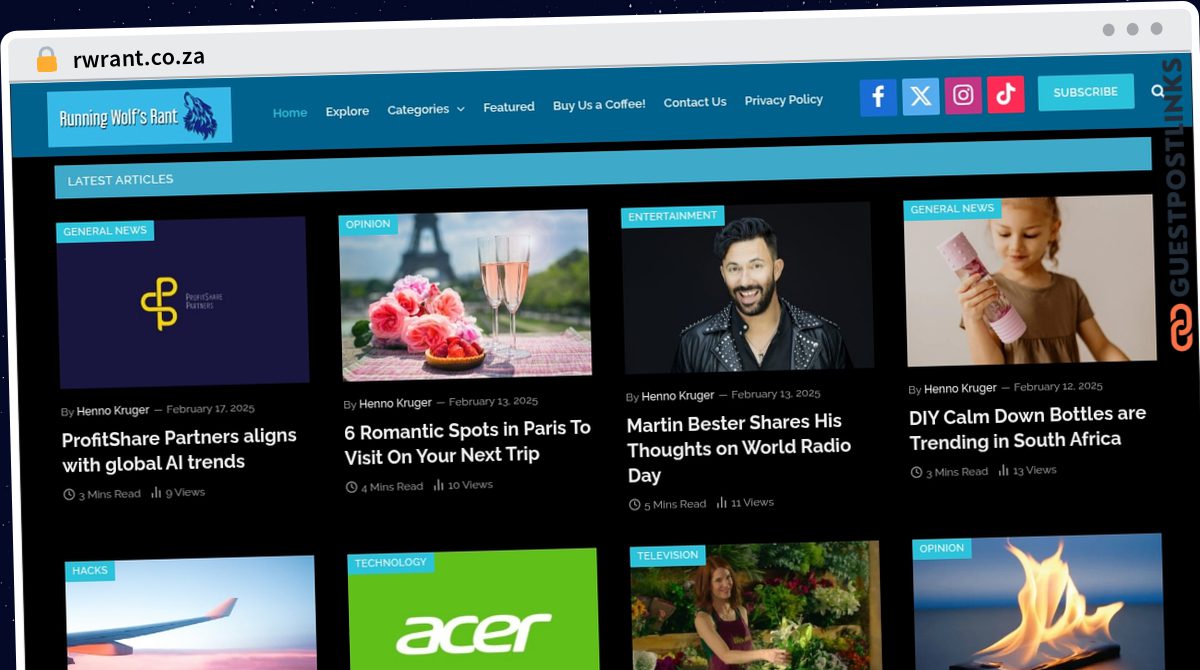The width and height of the screenshot is (1200, 670).
Task: Open 'Martin Bester Shares His Thoughts' headline
Action: pyautogui.click(x=739, y=448)
